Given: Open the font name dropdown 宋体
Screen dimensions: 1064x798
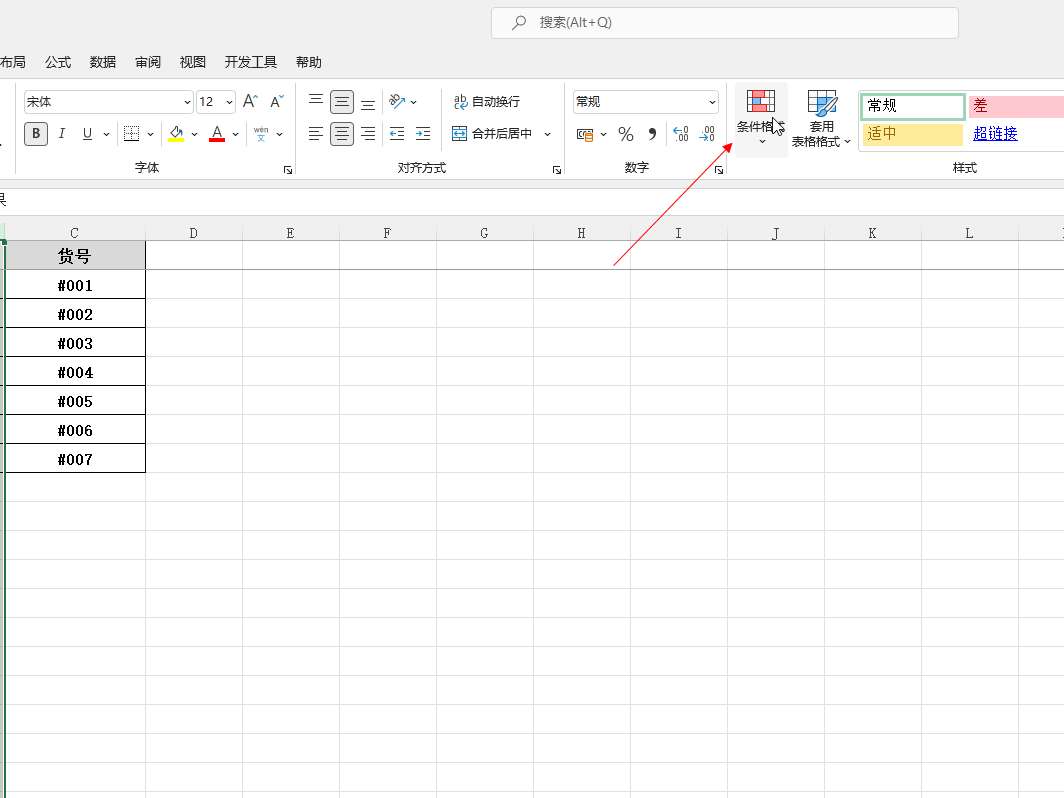Looking at the screenshot, I should pos(187,102).
